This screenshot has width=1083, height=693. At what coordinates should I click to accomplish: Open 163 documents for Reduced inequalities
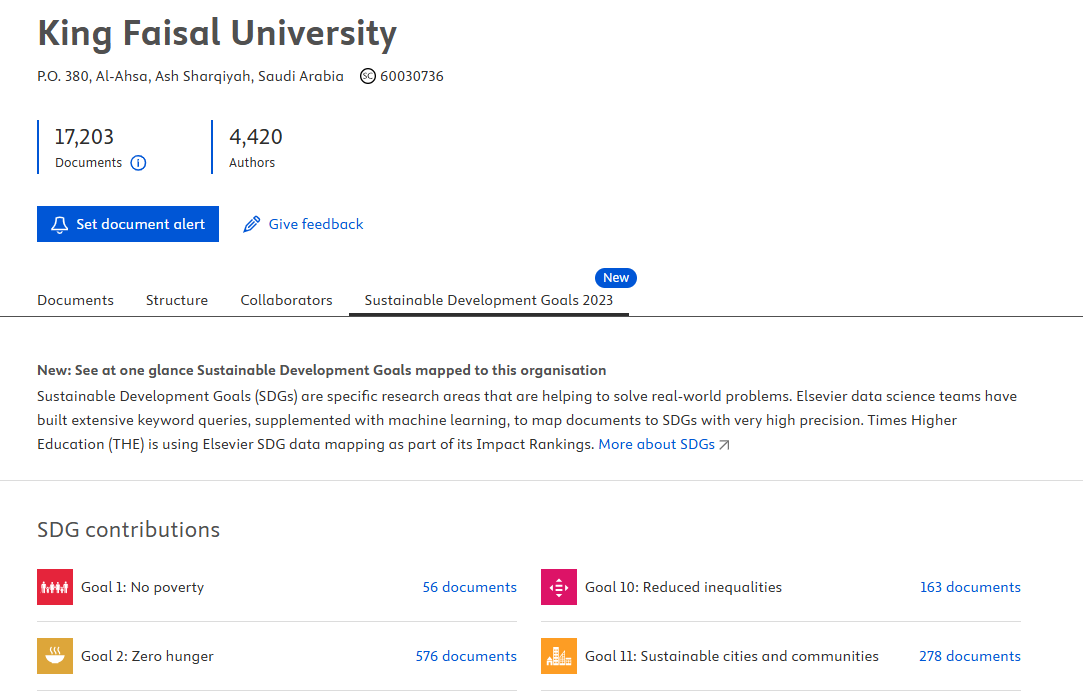(x=970, y=587)
